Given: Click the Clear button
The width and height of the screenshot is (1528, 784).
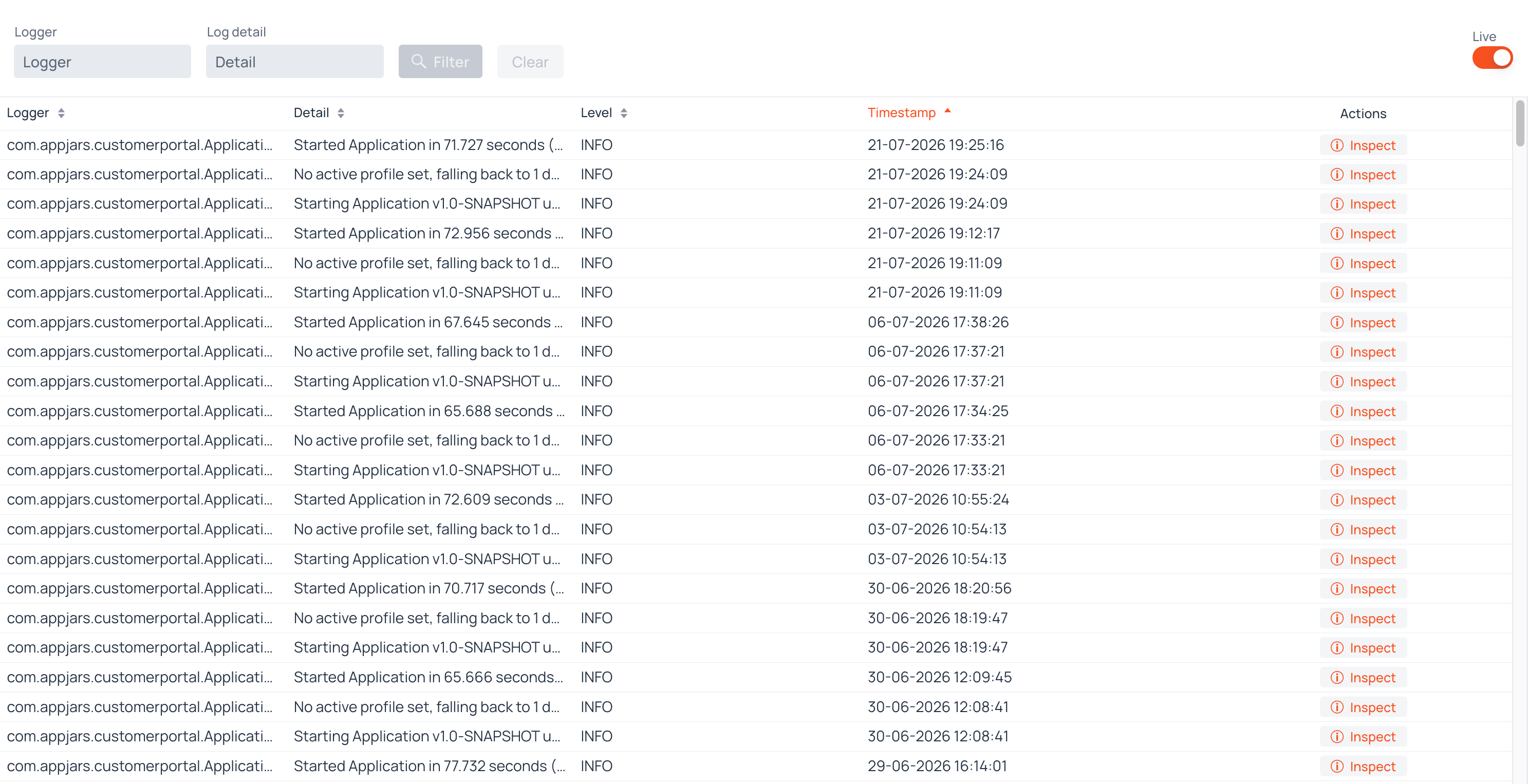Looking at the screenshot, I should click(530, 62).
